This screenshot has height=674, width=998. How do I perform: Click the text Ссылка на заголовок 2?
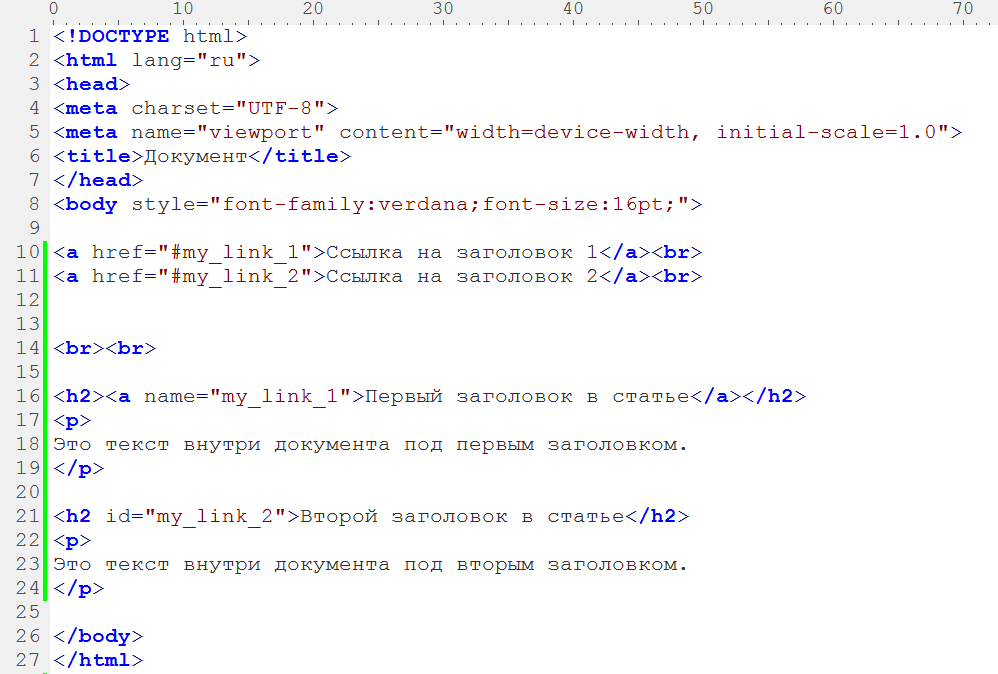(462, 277)
